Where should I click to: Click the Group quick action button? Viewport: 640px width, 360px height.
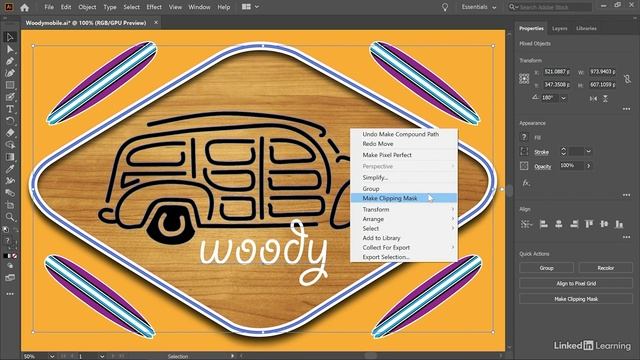pos(546,268)
